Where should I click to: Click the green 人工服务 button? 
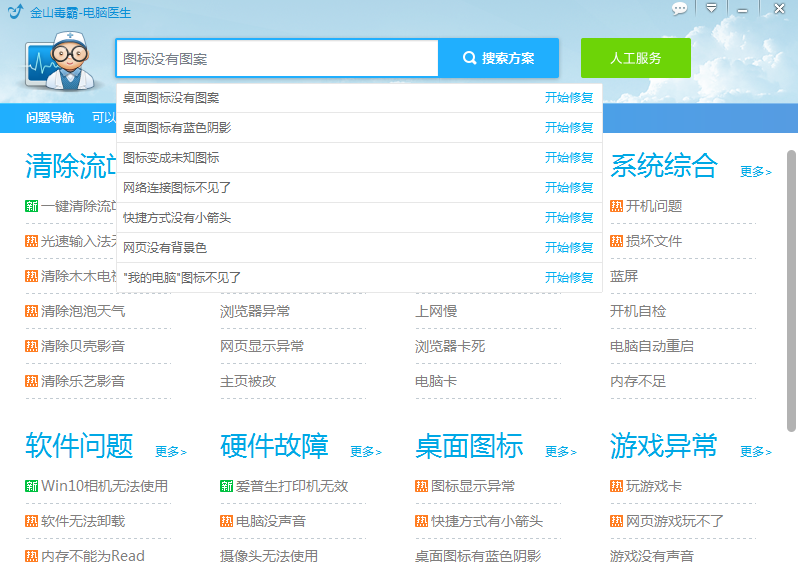tap(636, 58)
